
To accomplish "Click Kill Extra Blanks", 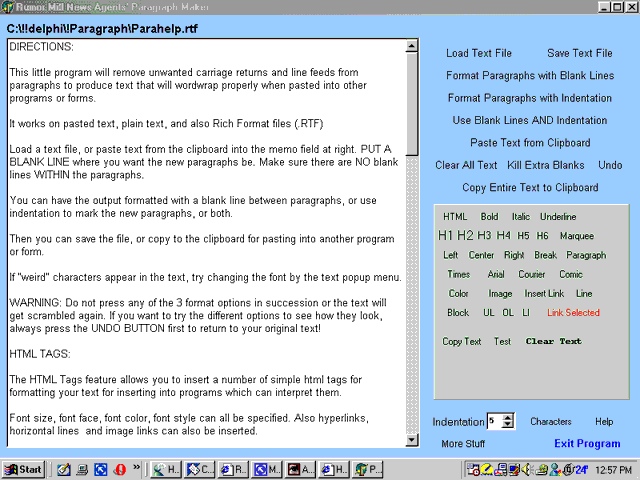I will point(546,165).
